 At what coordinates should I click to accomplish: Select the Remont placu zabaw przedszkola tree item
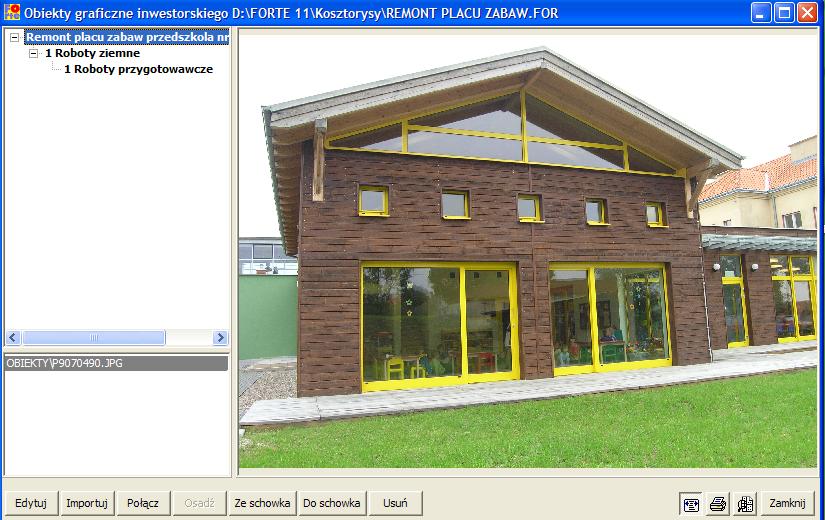[x=127, y=37]
